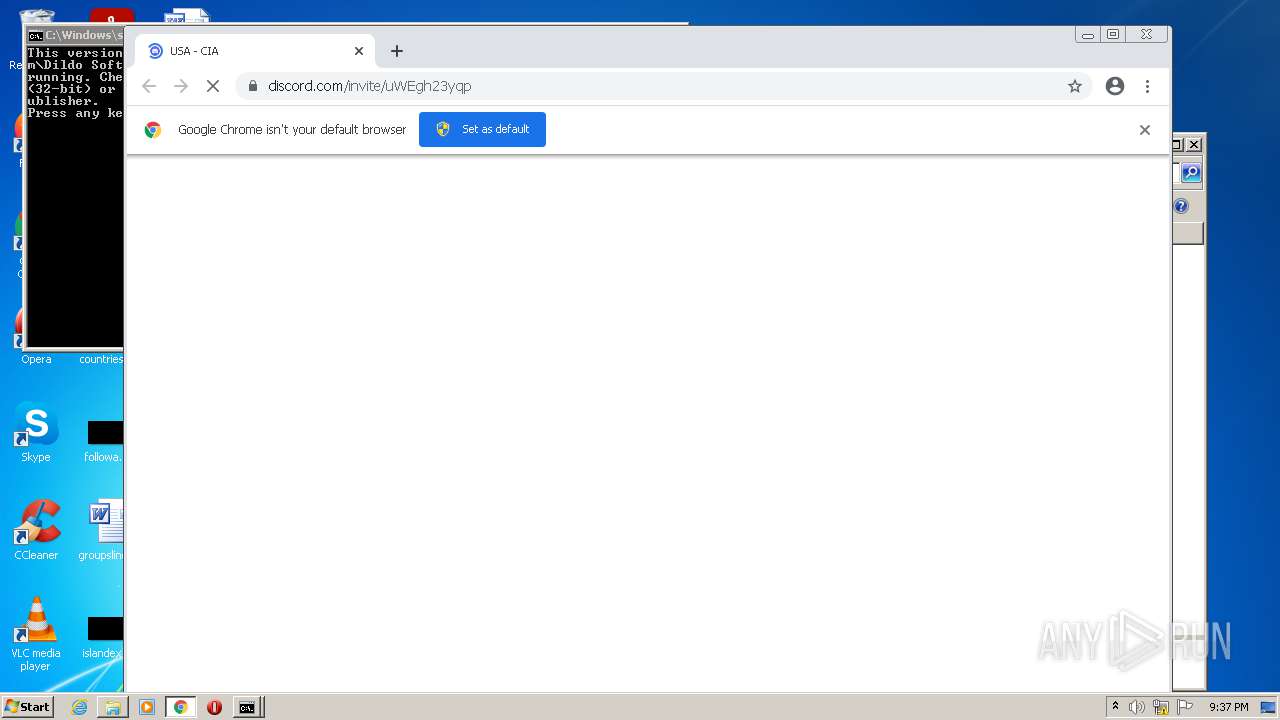Select the groupslin Word document on desktop
Viewport: 1280px width, 720px height.
(x=103, y=530)
